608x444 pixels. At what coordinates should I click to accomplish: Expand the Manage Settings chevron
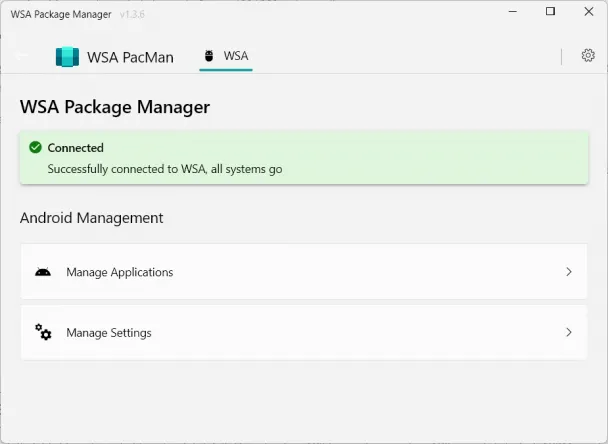(569, 332)
